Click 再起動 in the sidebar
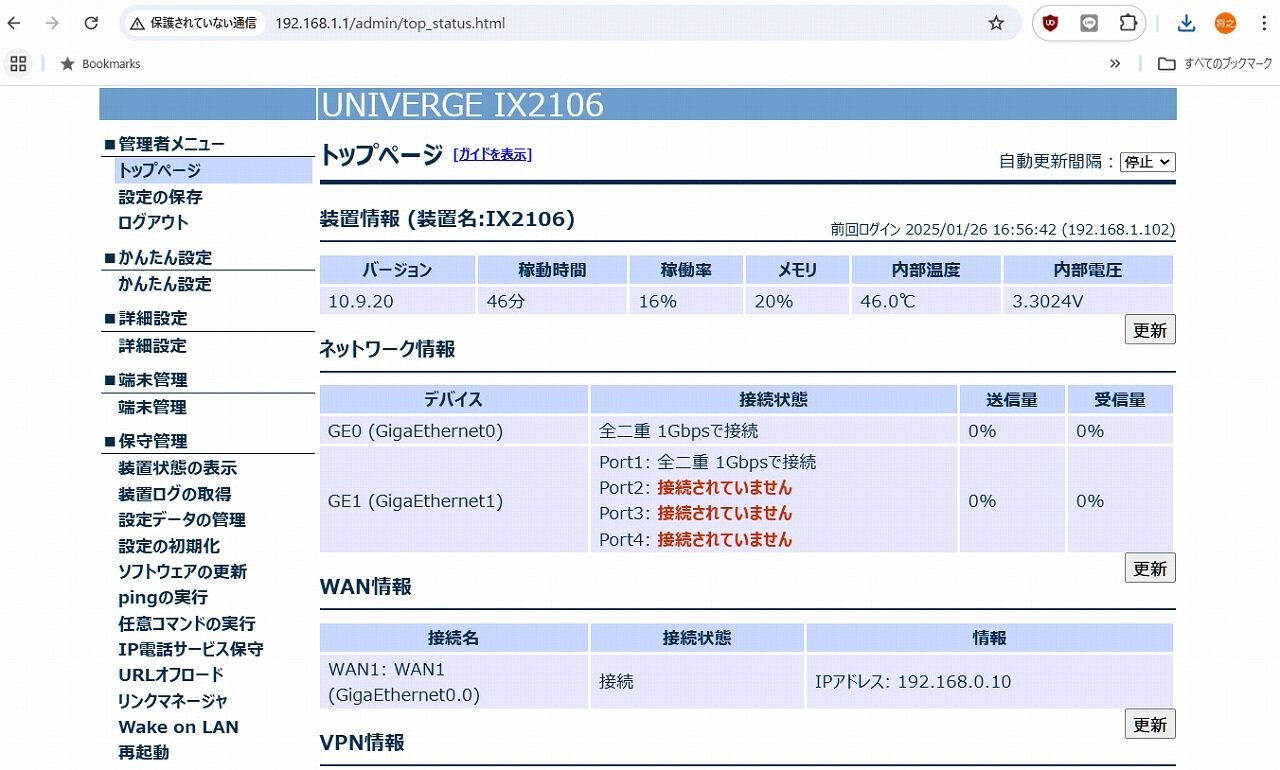1280x770 pixels. tap(144, 752)
